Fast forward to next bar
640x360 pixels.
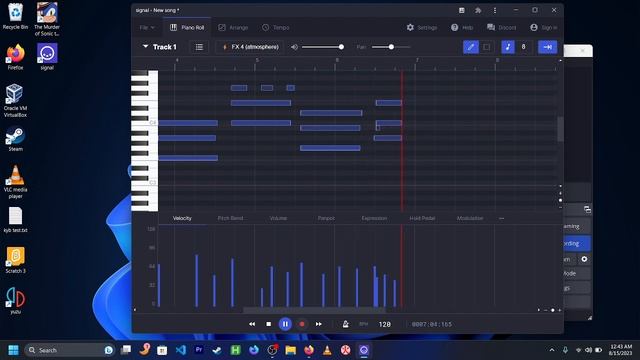coord(318,324)
